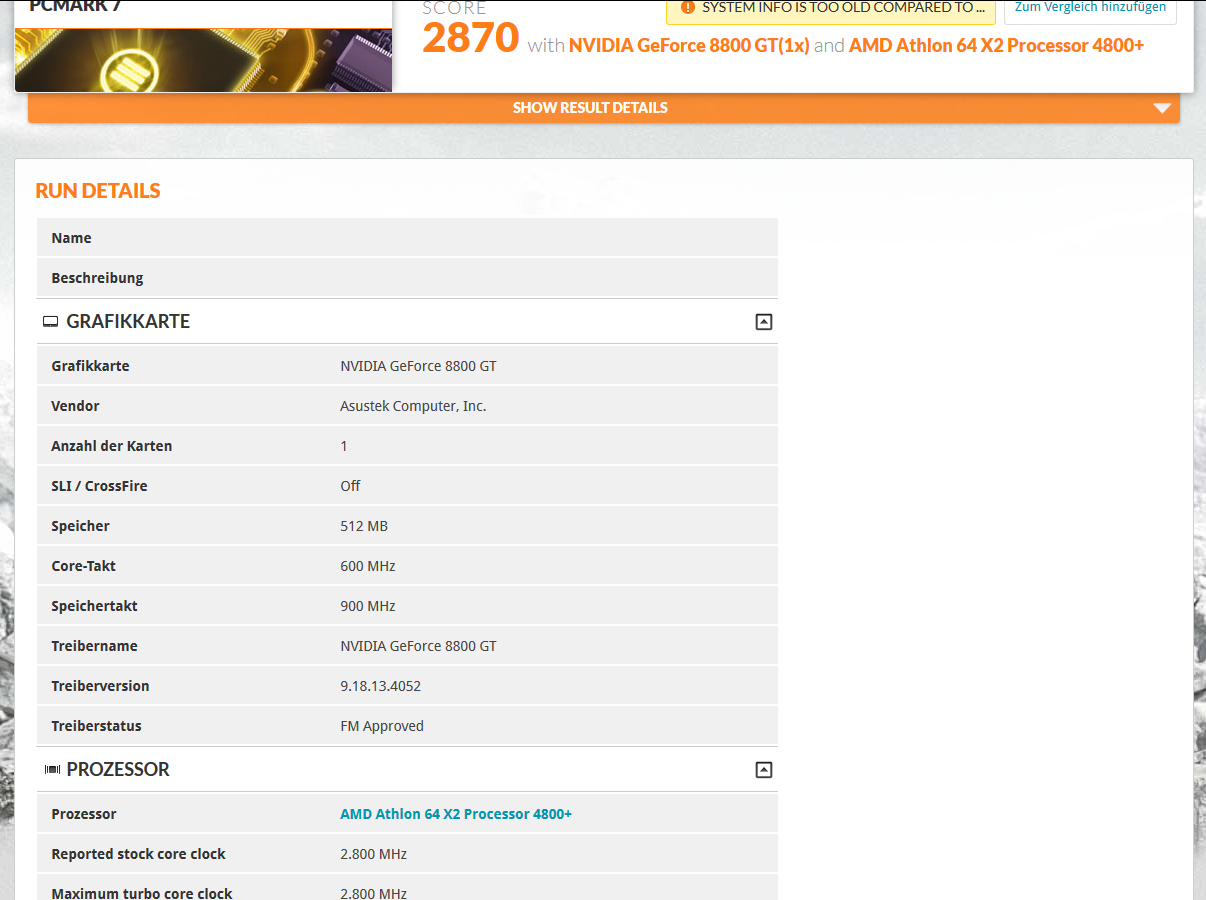Click the Name input row
The image size is (1206, 900).
[407, 237]
